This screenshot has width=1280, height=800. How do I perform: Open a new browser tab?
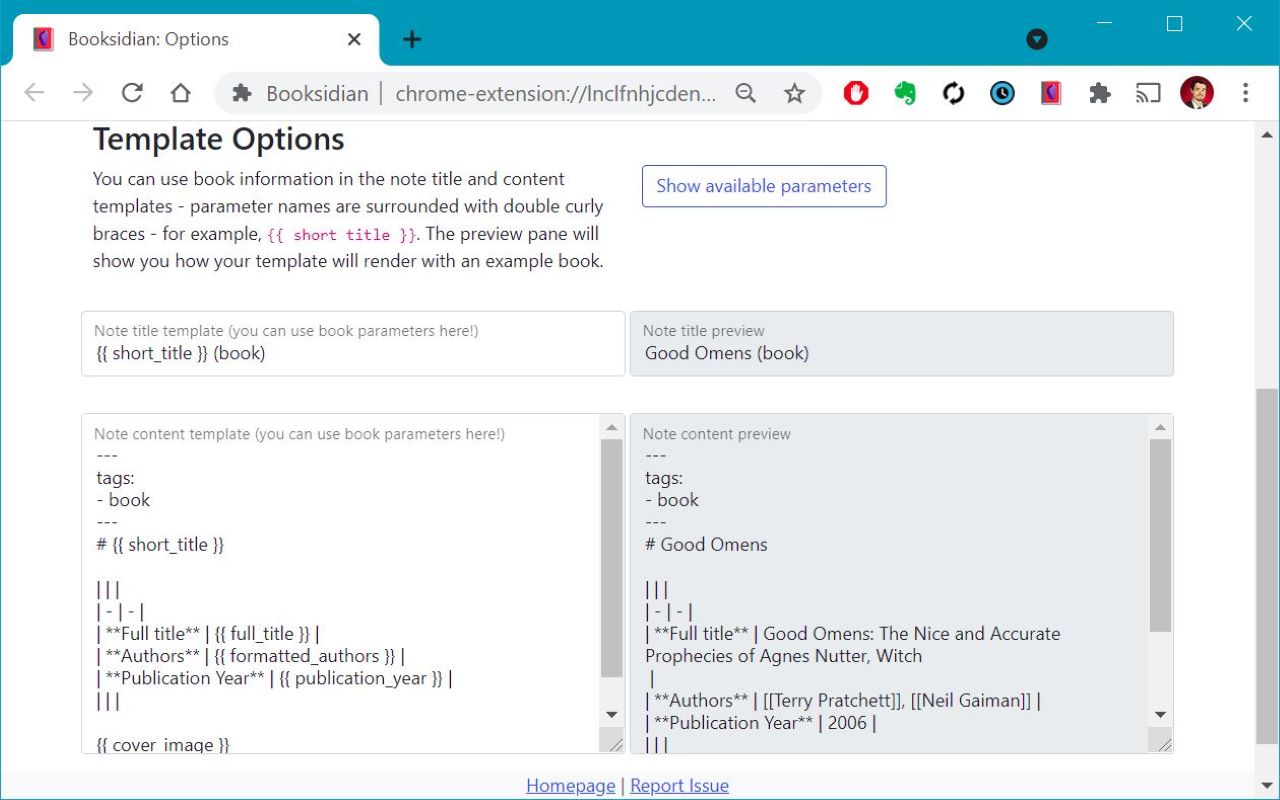(412, 39)
